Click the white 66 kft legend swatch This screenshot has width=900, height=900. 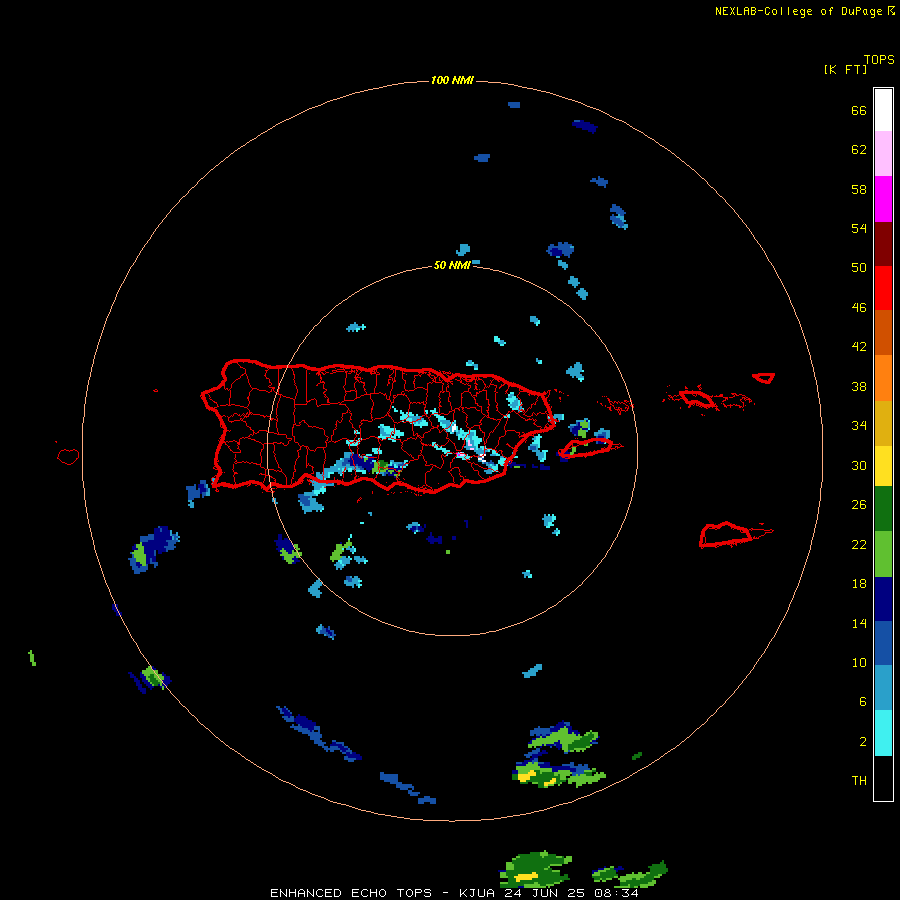click(x=883, y=110)
